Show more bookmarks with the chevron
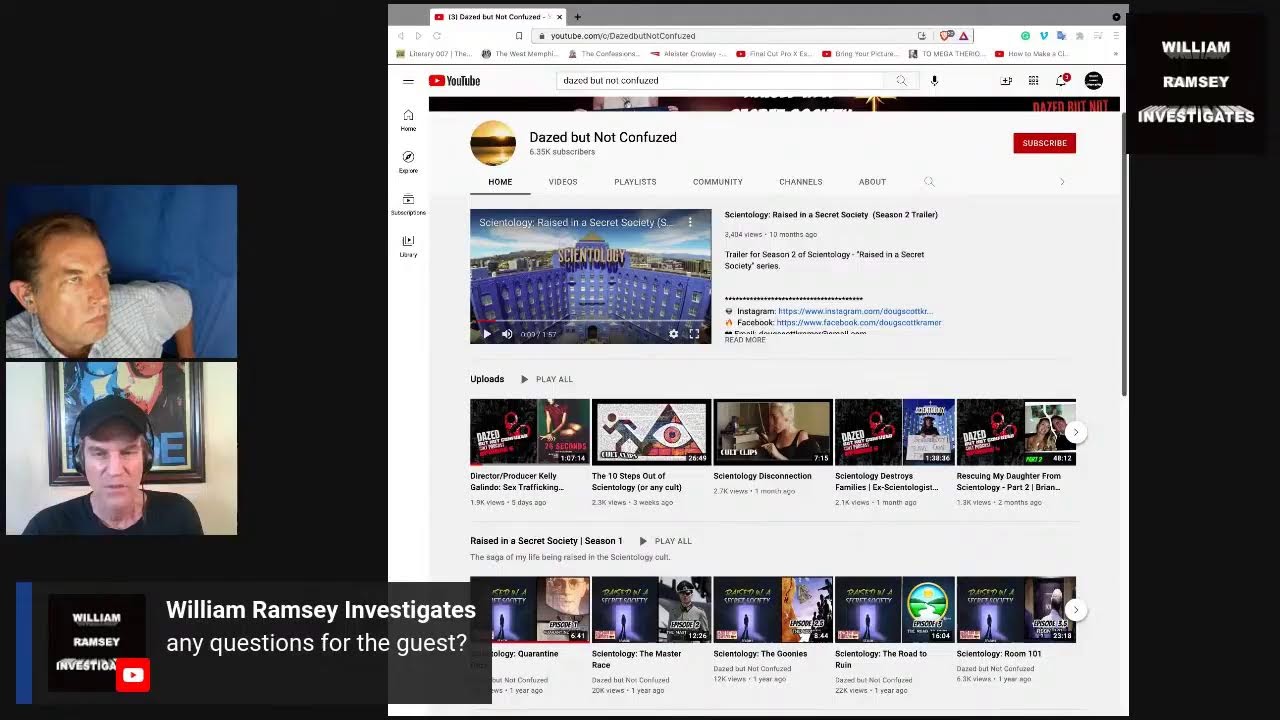Screen dimensions: 1280x720 tap(1115, 54)
